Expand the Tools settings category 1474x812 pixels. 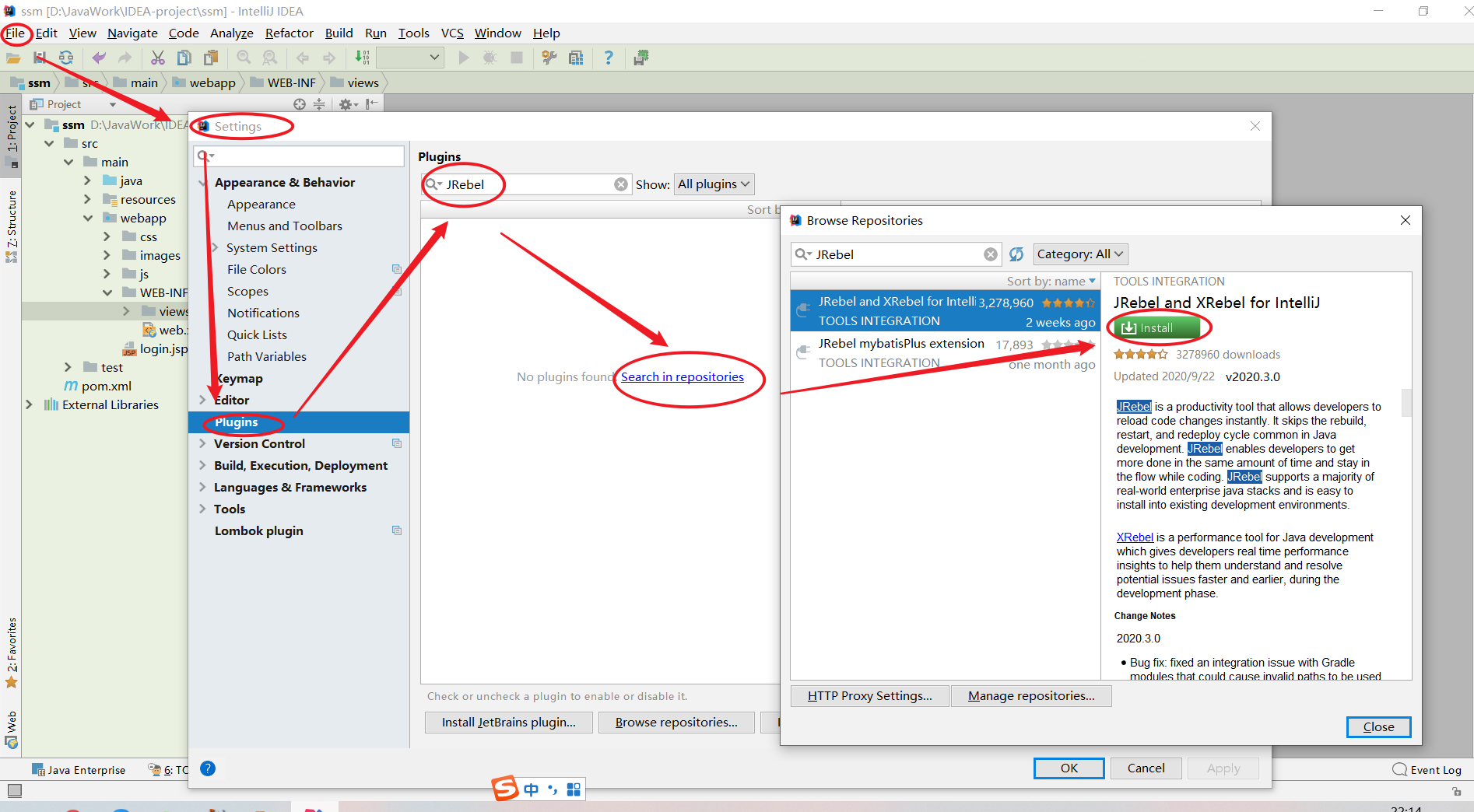tap(202, 509)
